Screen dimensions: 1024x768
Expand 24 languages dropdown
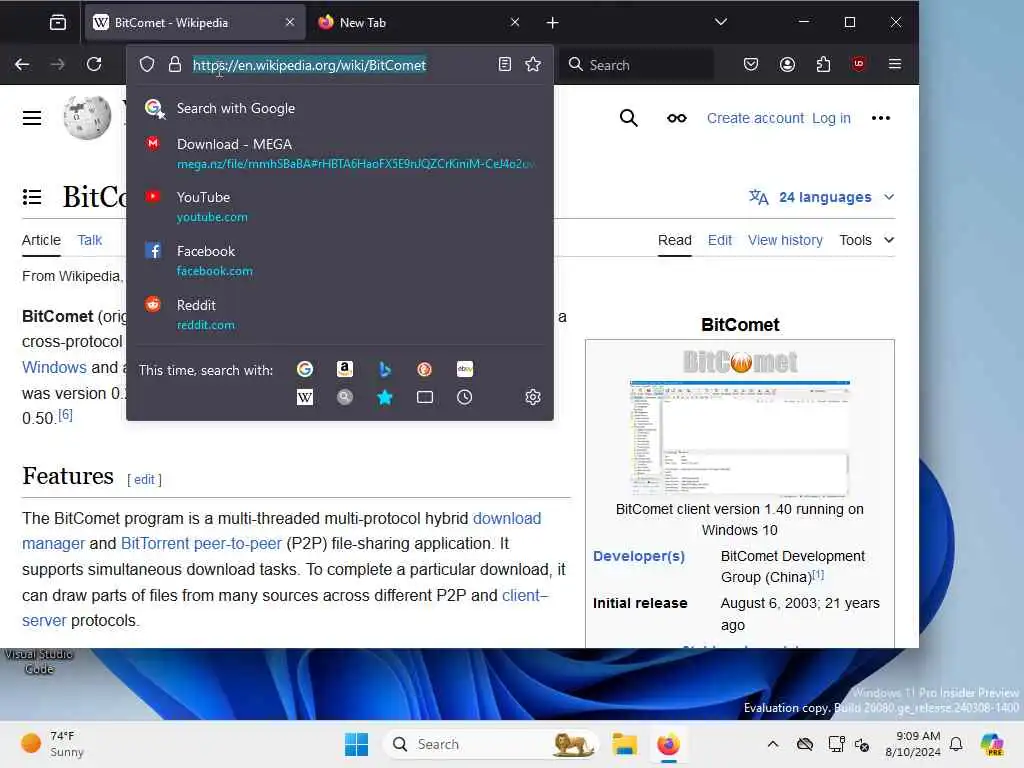tap(822, 197)
